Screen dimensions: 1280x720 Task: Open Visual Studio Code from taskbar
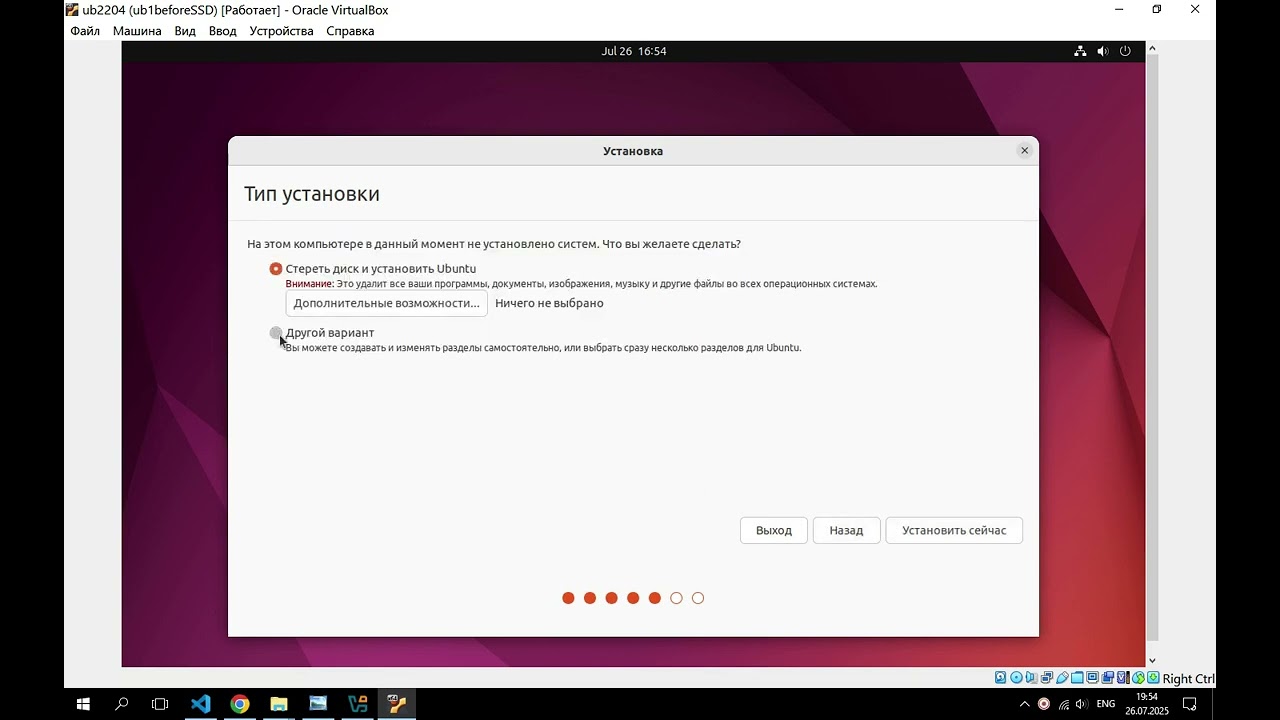pyautogui.click(x=200, y=704)
